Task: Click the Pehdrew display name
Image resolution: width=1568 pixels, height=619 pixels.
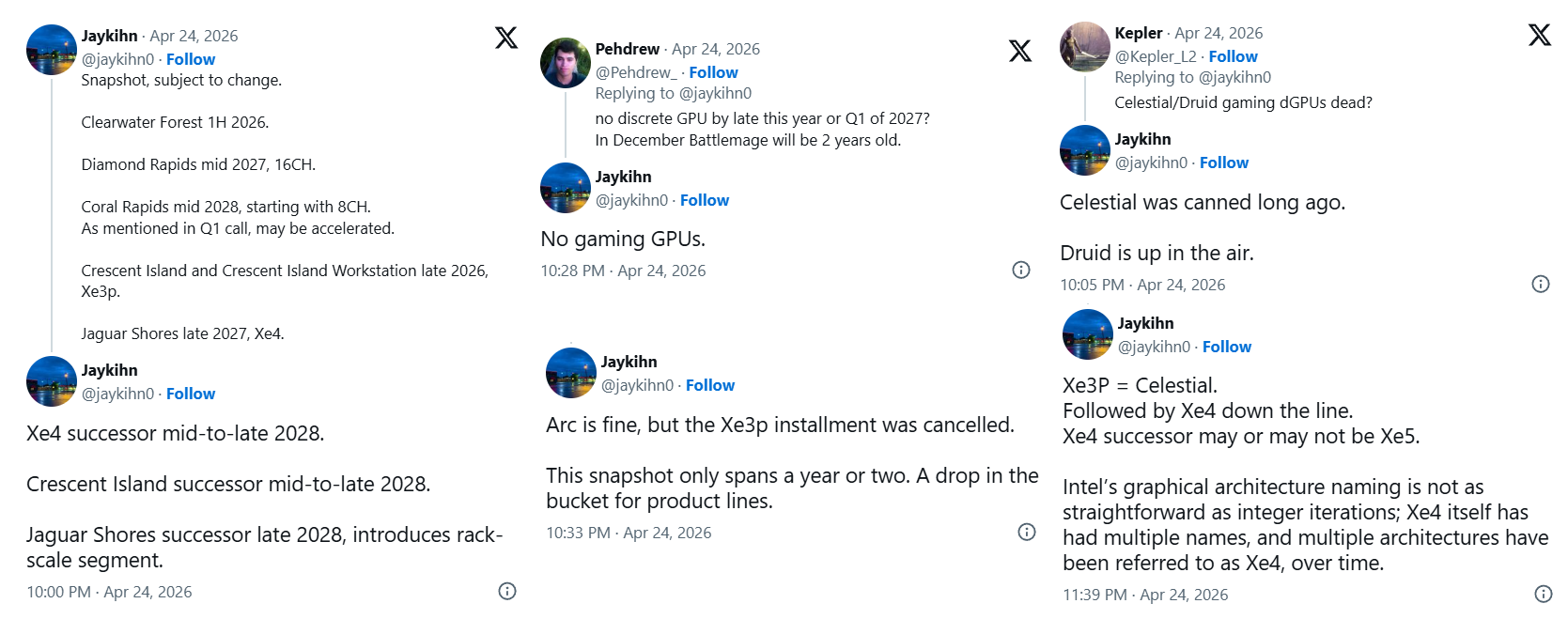Action: [627, 49]
